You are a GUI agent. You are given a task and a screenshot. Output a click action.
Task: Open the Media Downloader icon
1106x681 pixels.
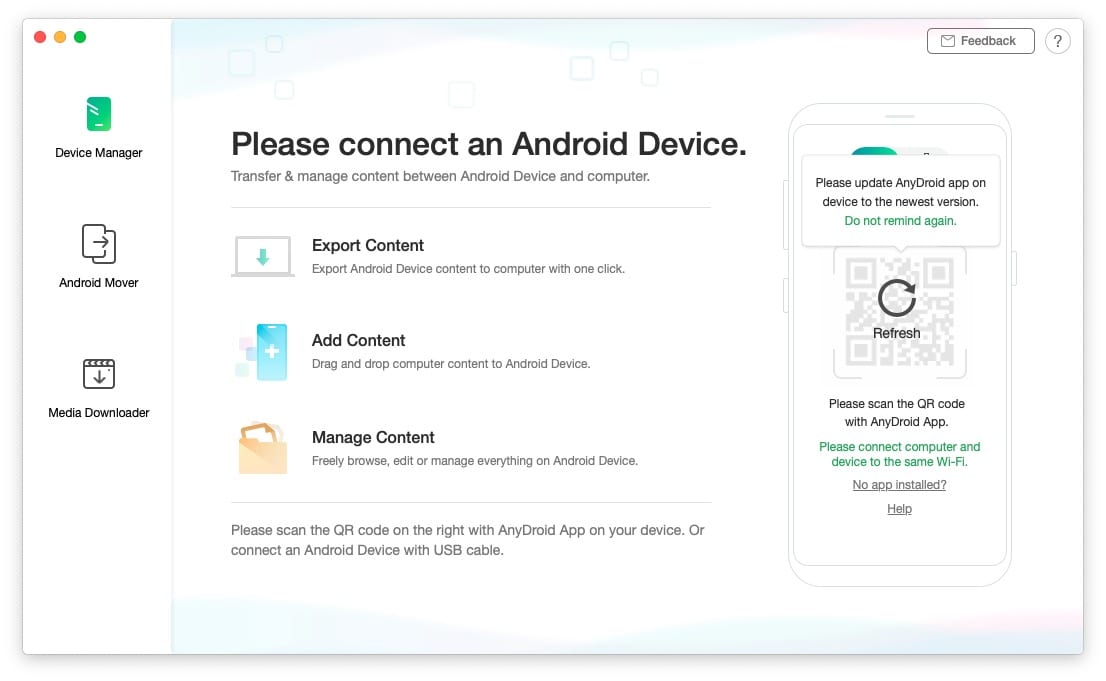coord(99,373)
